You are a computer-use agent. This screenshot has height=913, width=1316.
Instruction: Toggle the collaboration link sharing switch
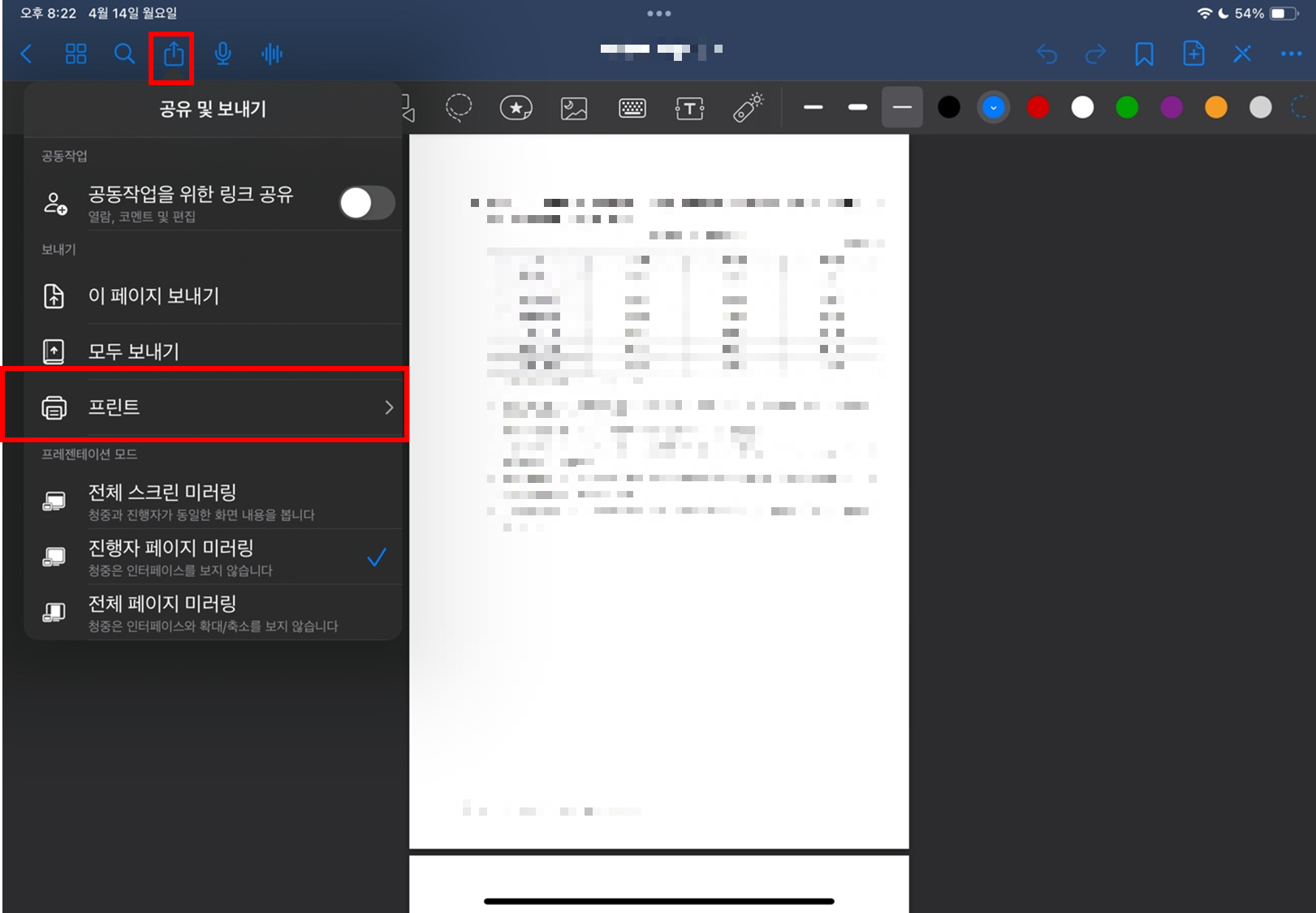tap(366, 203)
